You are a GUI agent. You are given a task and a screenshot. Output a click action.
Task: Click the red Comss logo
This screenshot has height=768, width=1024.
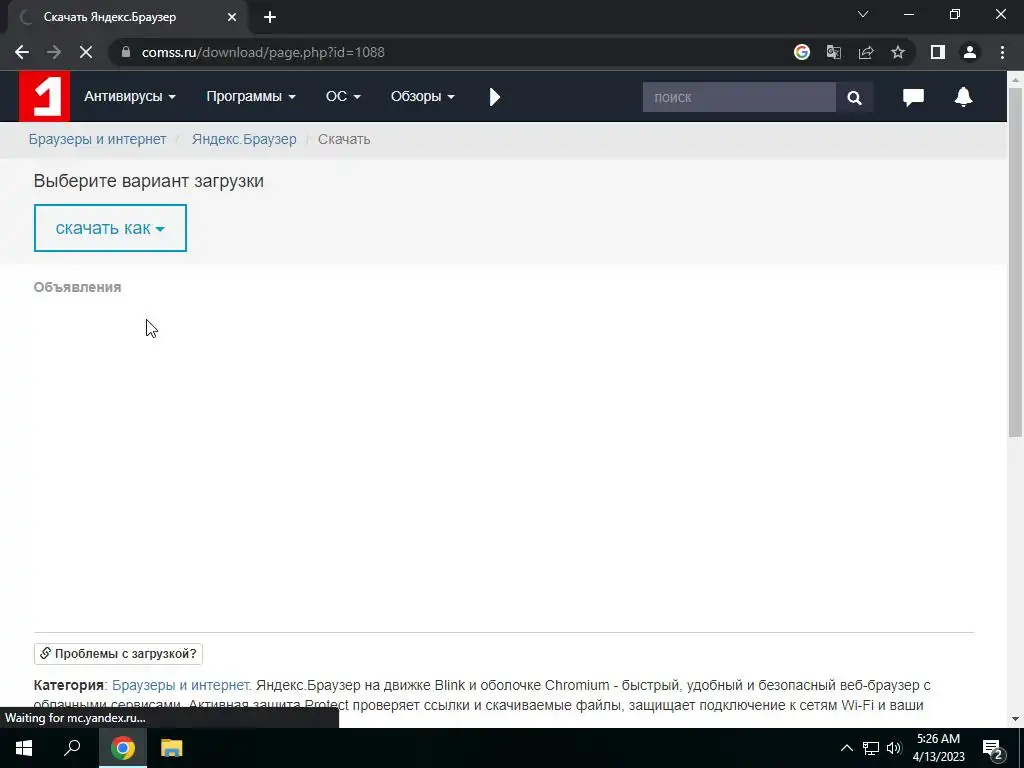point(44,96)
